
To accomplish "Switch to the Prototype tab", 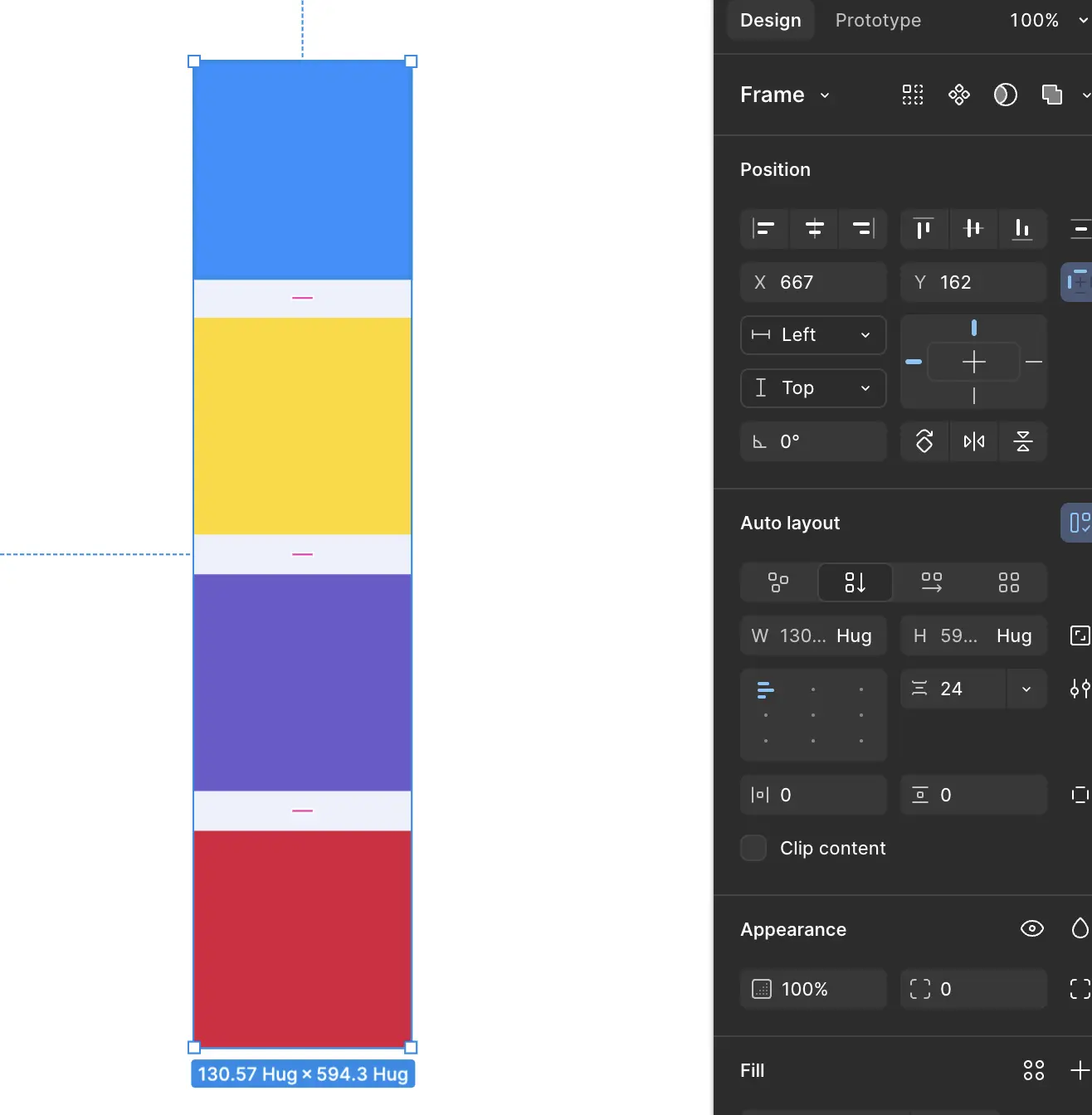I will (878, 20).
